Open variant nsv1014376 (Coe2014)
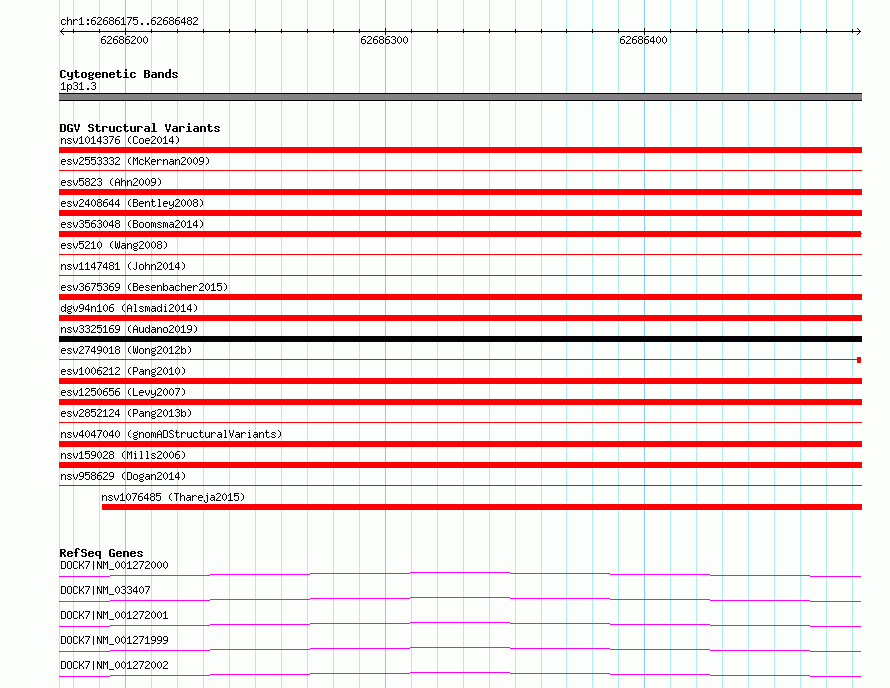 pos(120,140)
